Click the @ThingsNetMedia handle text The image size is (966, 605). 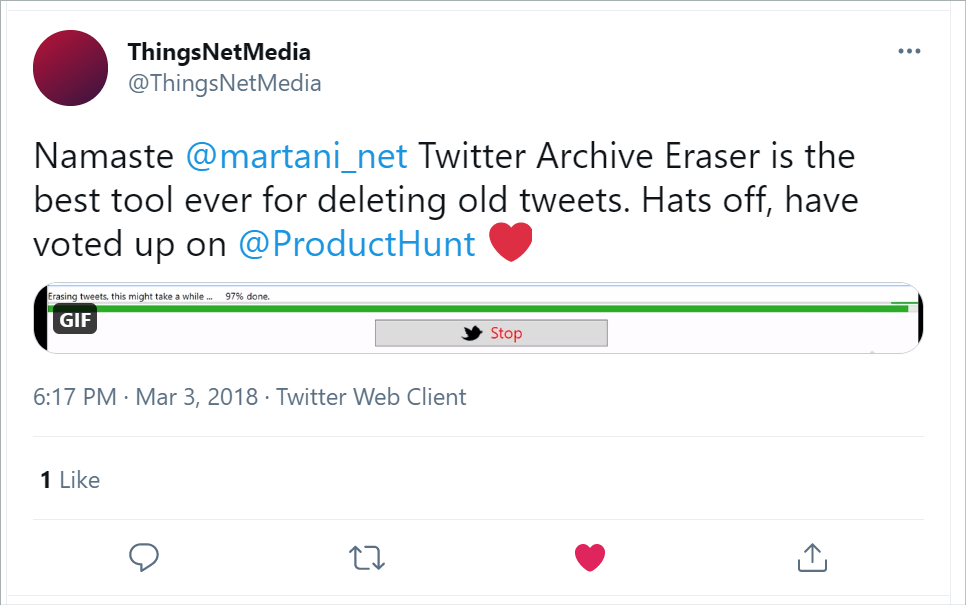(x=222, y=84)
